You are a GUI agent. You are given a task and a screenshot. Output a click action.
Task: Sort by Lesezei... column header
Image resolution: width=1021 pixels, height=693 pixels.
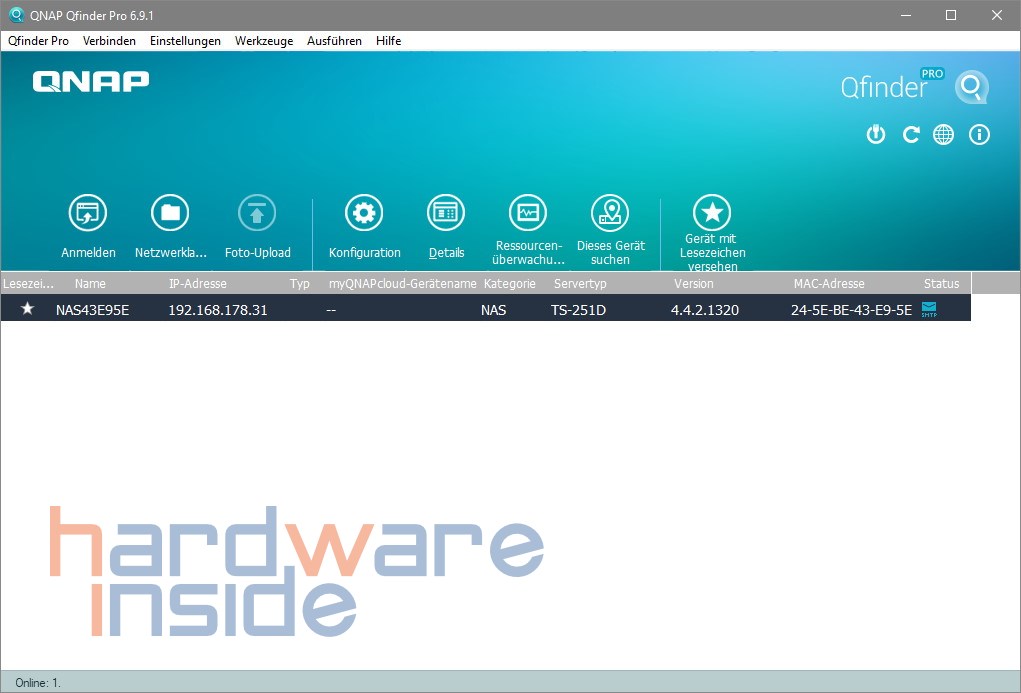[29, 284]
